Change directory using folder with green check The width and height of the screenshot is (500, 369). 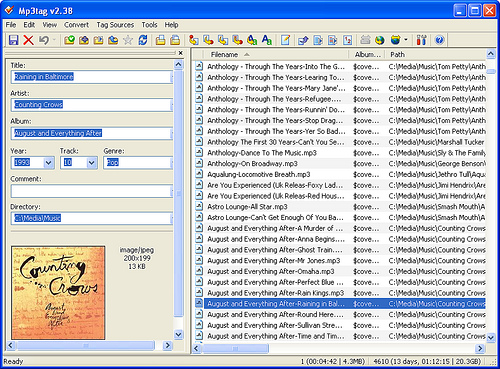point(69,40)
